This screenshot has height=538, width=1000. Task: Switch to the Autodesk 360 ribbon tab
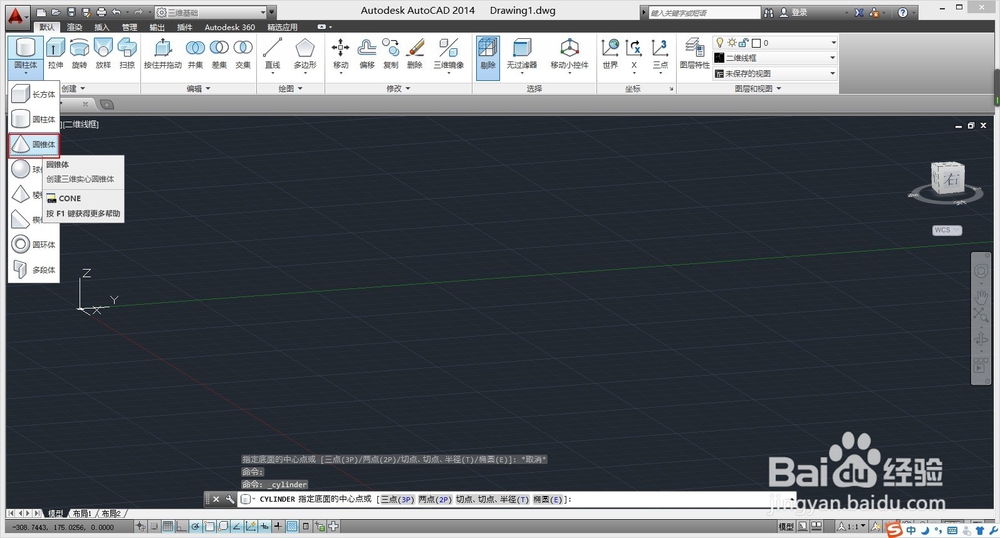point(230,27)
